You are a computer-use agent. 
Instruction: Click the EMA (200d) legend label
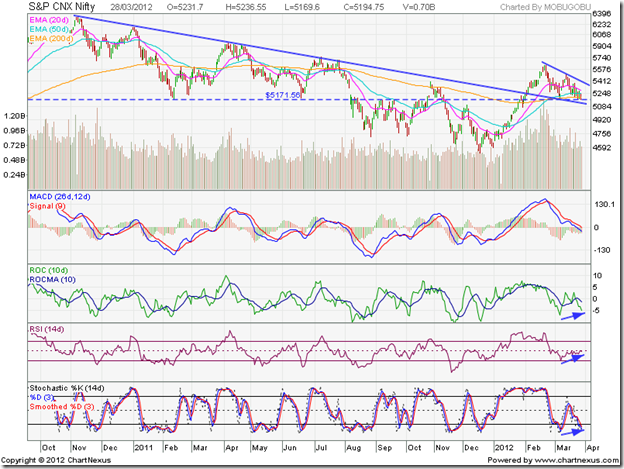[51, 39]
